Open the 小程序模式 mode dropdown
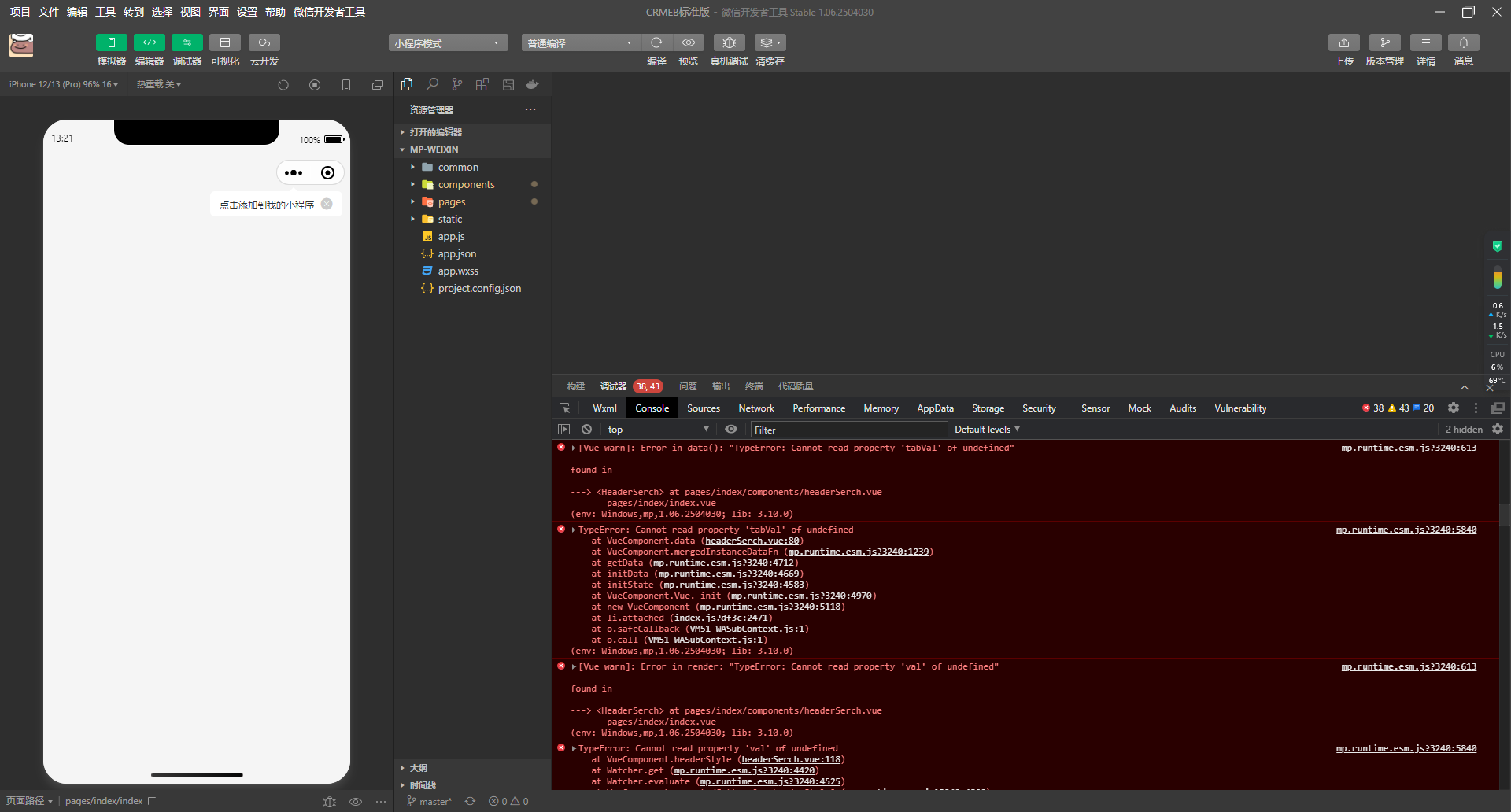The image size is (1511, 812). click(447, 43)
